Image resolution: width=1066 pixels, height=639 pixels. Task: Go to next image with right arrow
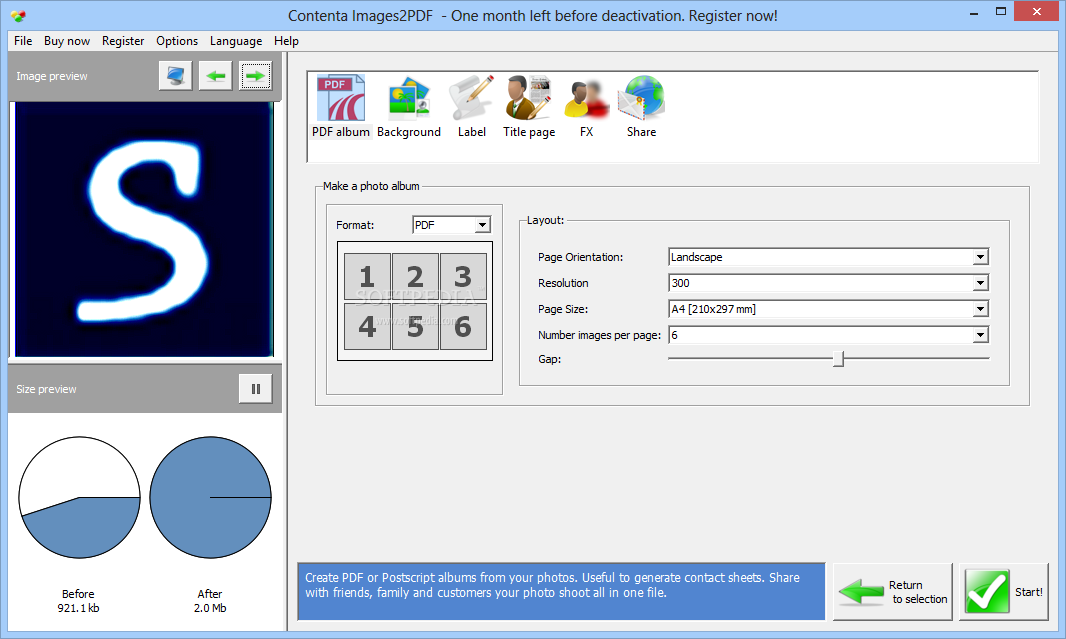(x=256, y=75)
